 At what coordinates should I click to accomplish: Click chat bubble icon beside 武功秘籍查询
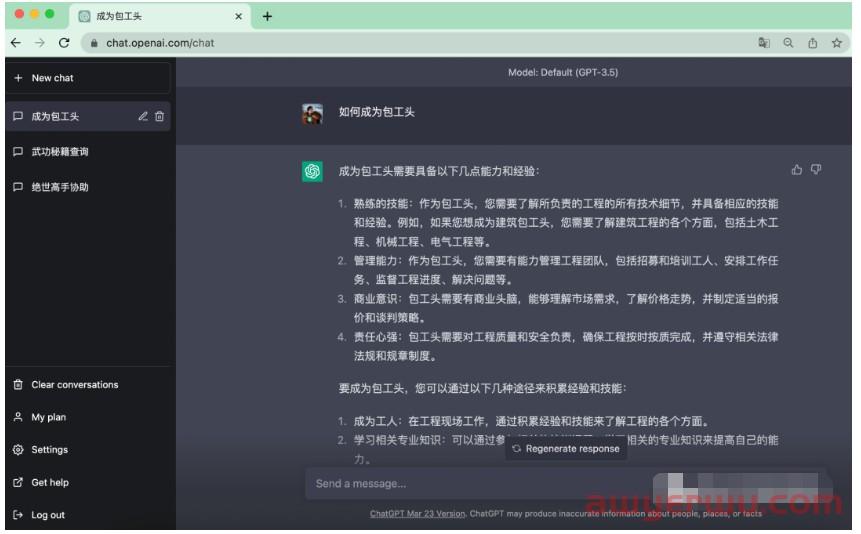click(x=18, y=152)
